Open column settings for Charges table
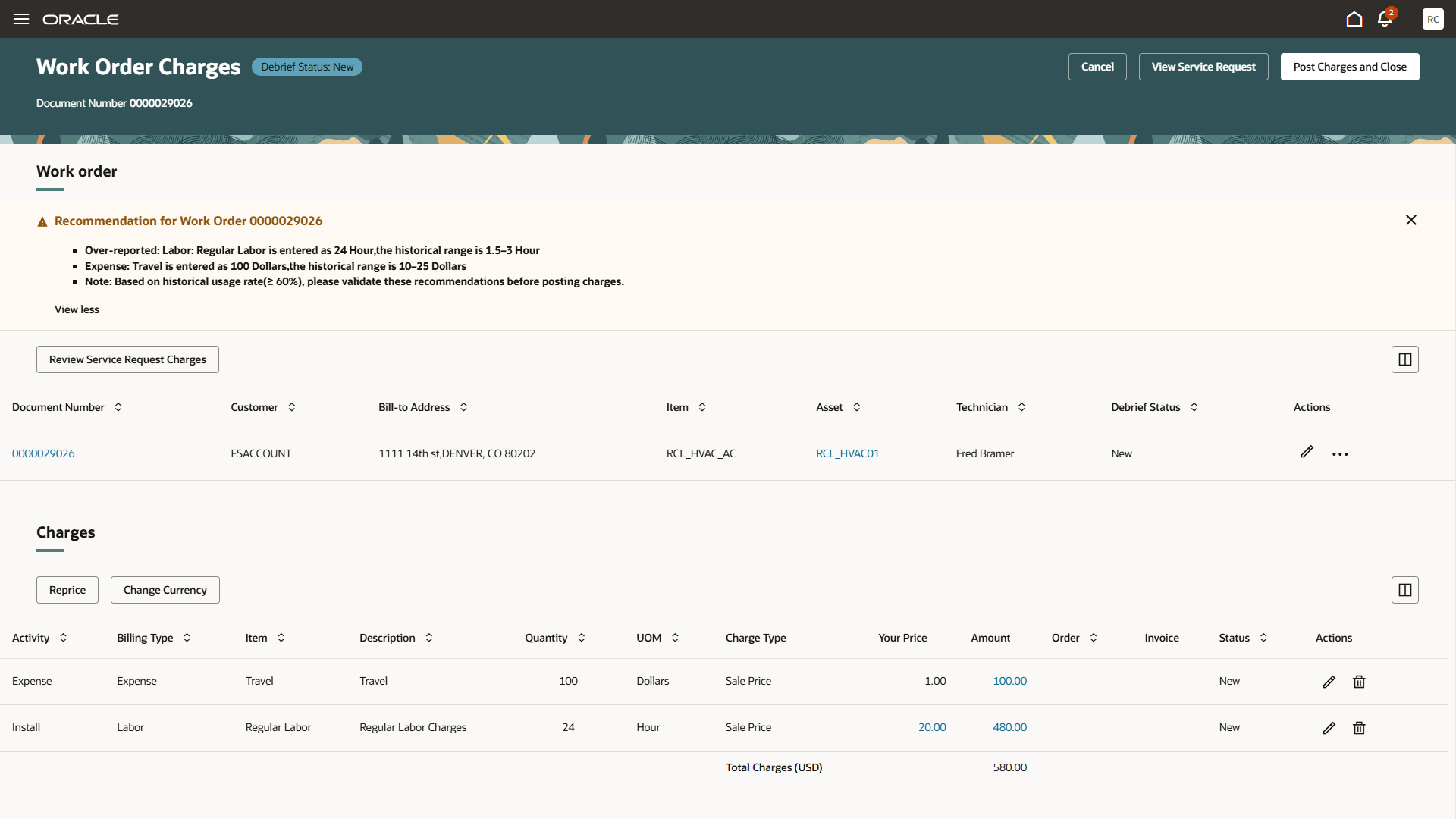Viewport: 1456px width, 819px height. [x=1405, y=590]
